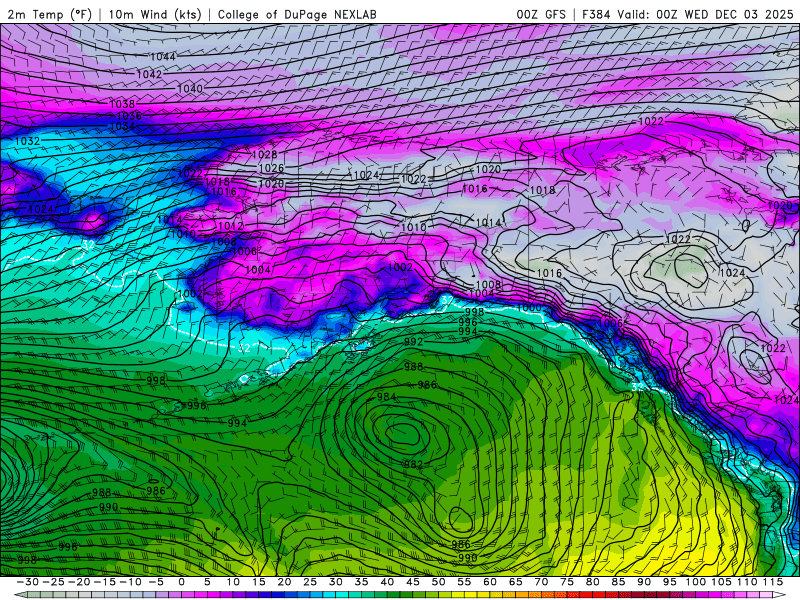Click the '2m Temp (°F)' header label
Image resolution: width=800 pixels, height=600 pixels.
point(50,14)
